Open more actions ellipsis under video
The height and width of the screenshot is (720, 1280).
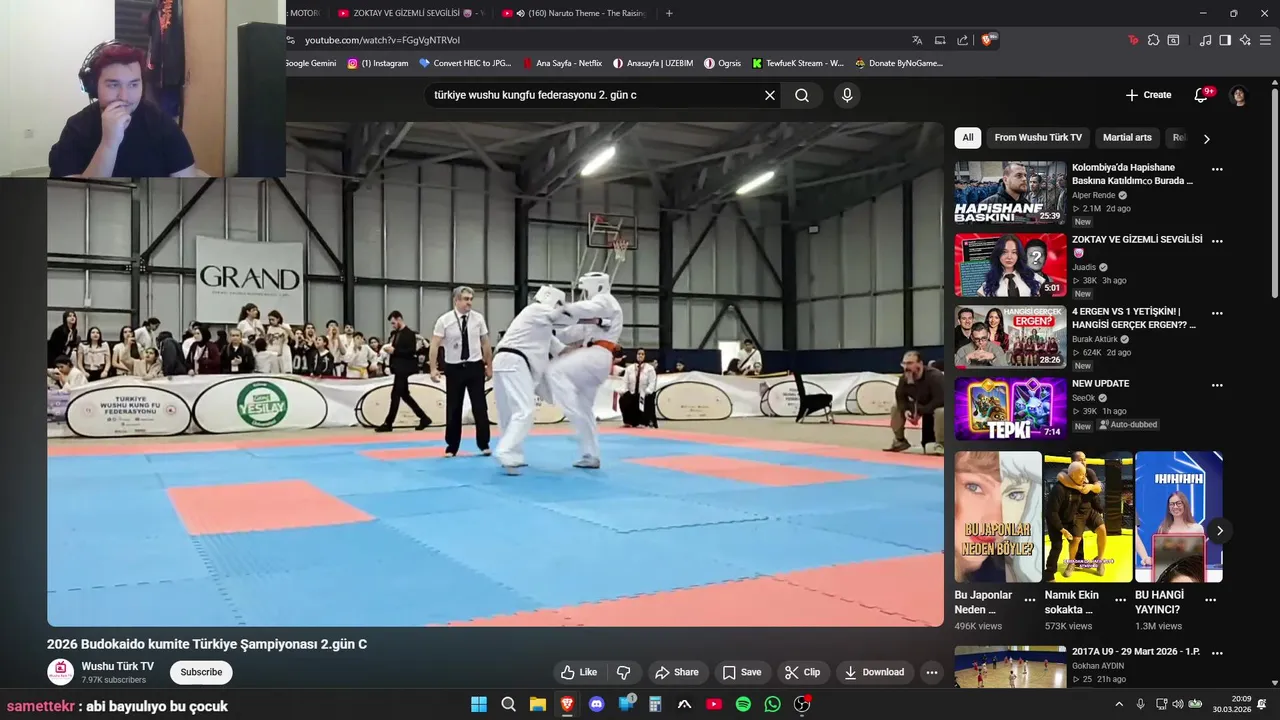point(932,672)
